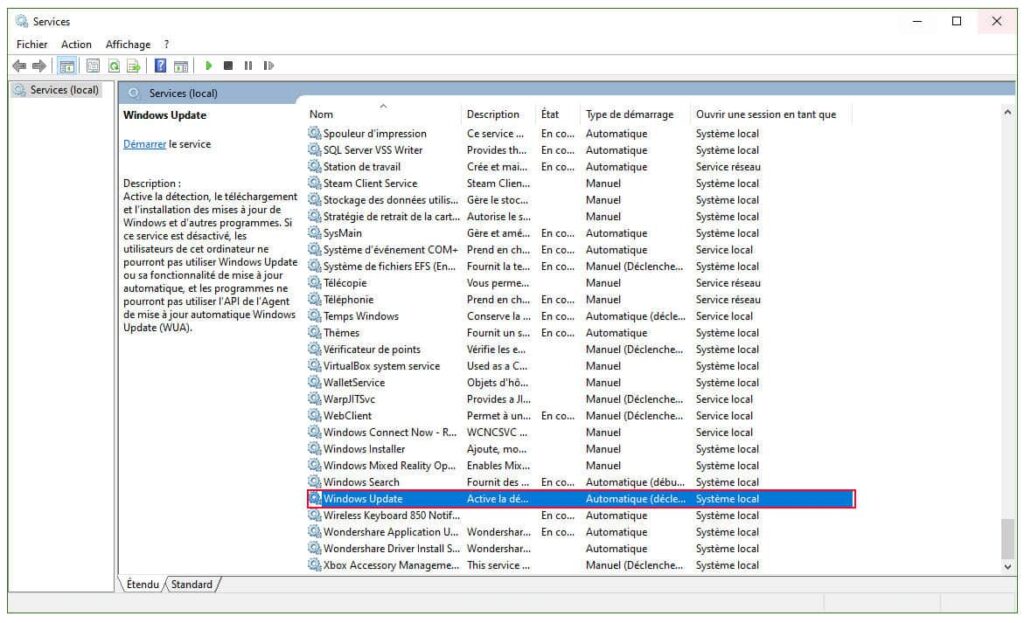Open the Action menu

click(x=76, y=44)
